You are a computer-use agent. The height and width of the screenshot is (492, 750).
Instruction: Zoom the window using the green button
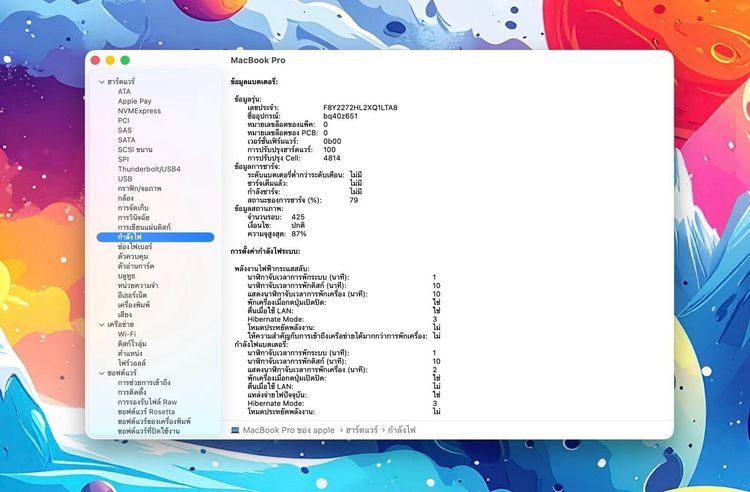coord(125,60)
